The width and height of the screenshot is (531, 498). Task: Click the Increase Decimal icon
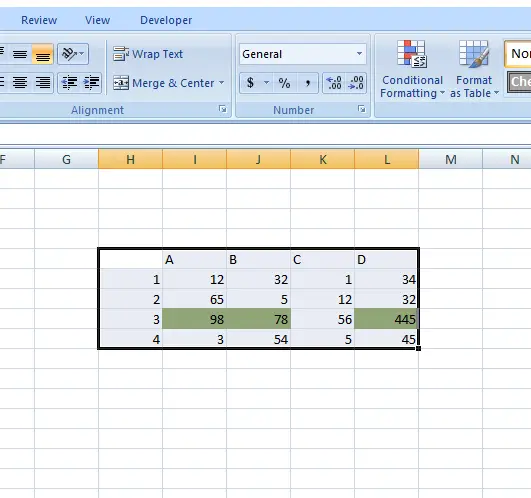(x=334, y=83)
